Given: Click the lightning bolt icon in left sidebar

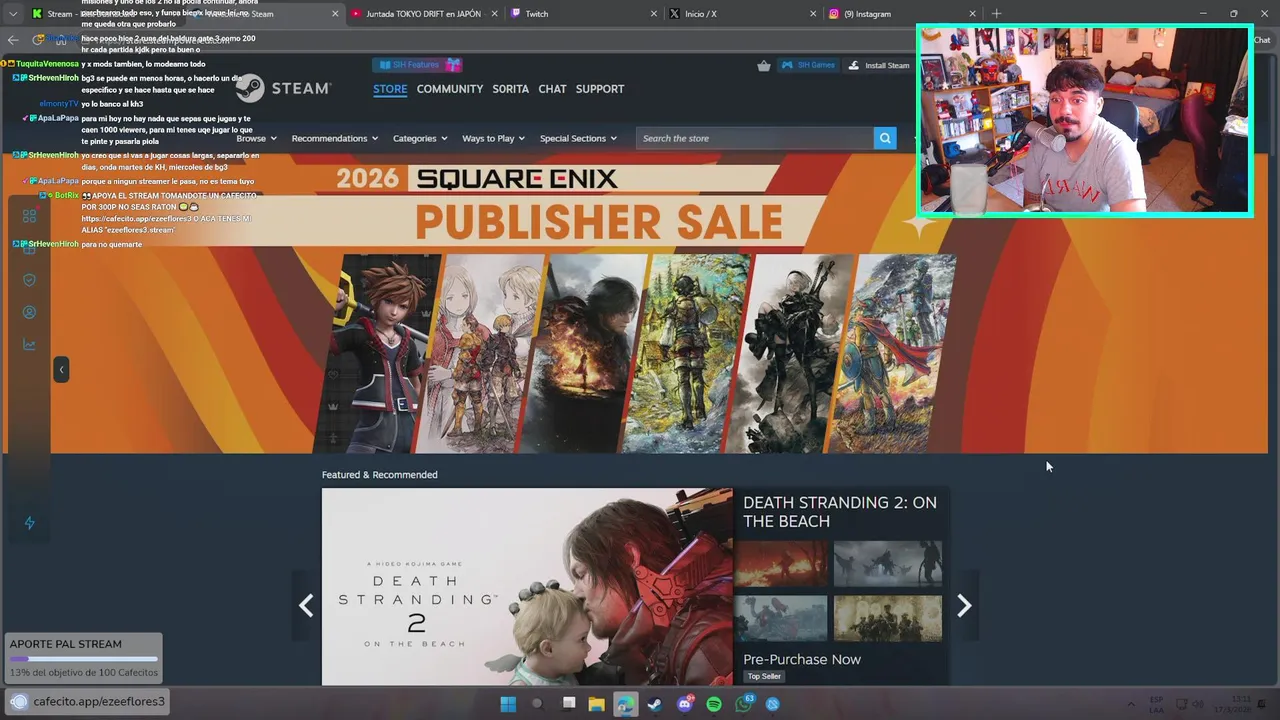Looking at the screenshot, I should [x=29, y=523].
